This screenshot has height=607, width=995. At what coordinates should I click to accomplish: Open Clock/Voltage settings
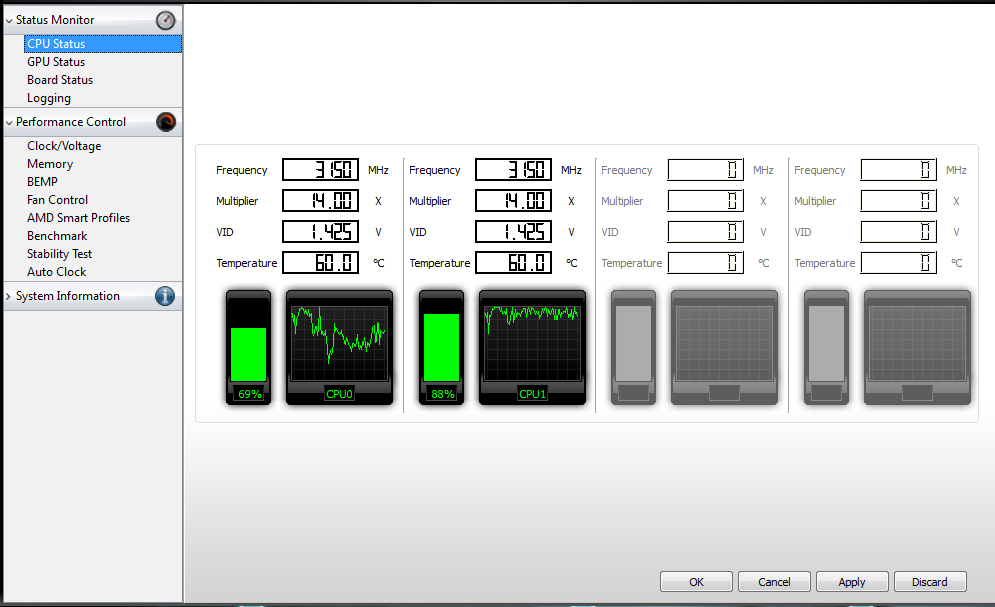point(64,146)
